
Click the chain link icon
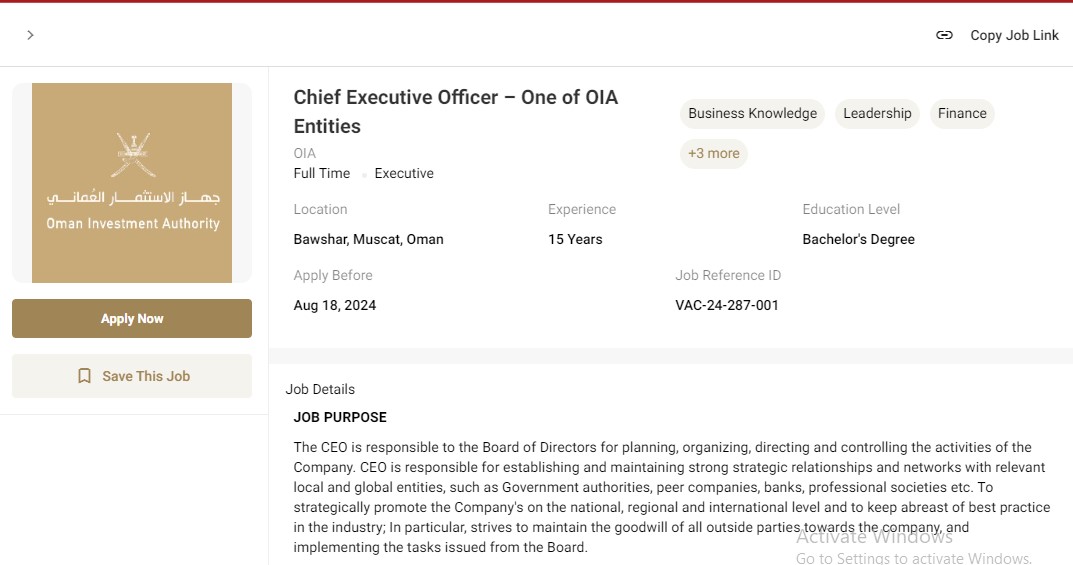click(x=944, y=35)
